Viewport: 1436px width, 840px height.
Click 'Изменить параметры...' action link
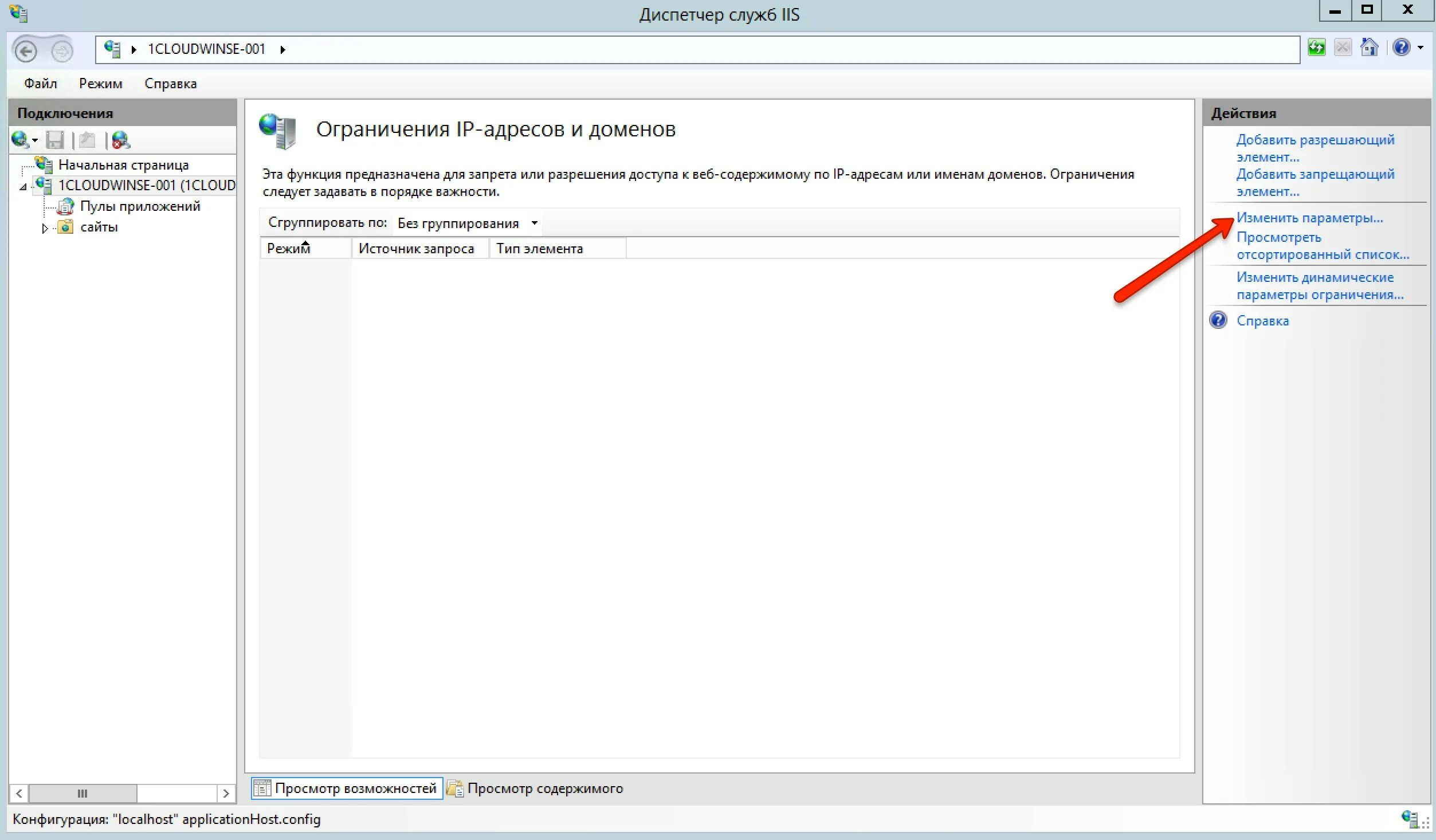click(x=1309, y=218)
